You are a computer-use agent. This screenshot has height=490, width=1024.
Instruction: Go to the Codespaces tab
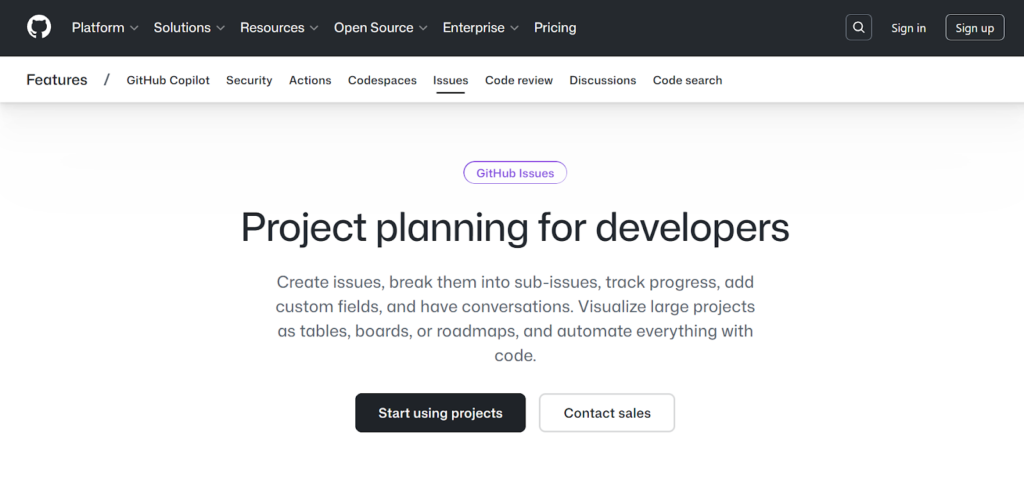(x=382, y=80)
